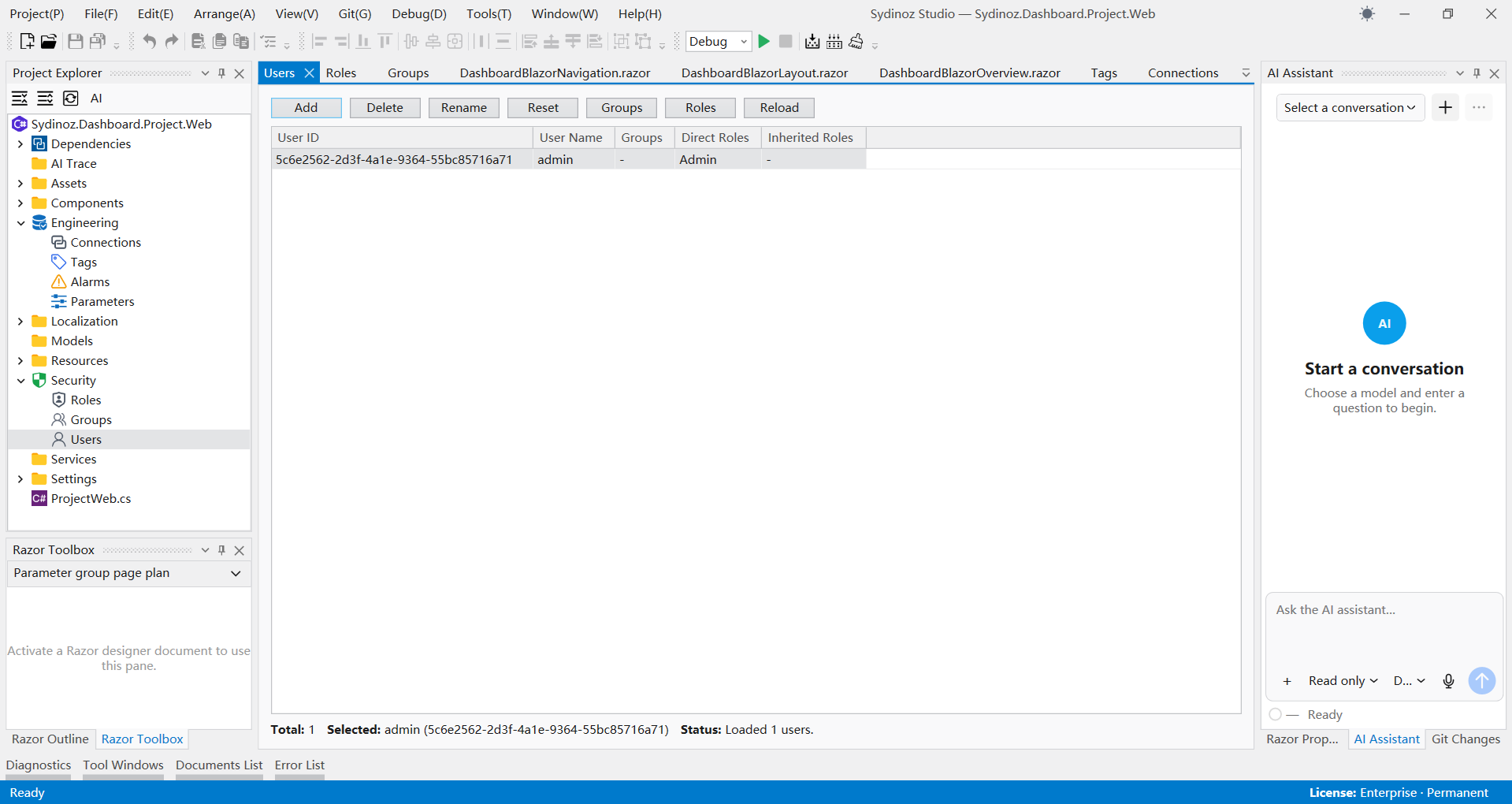The width and height of the screenshot is (1512, 804).
Task: Click the leftmost list icon in Project Explorer toolbar
Action: [x=20, y=99]
